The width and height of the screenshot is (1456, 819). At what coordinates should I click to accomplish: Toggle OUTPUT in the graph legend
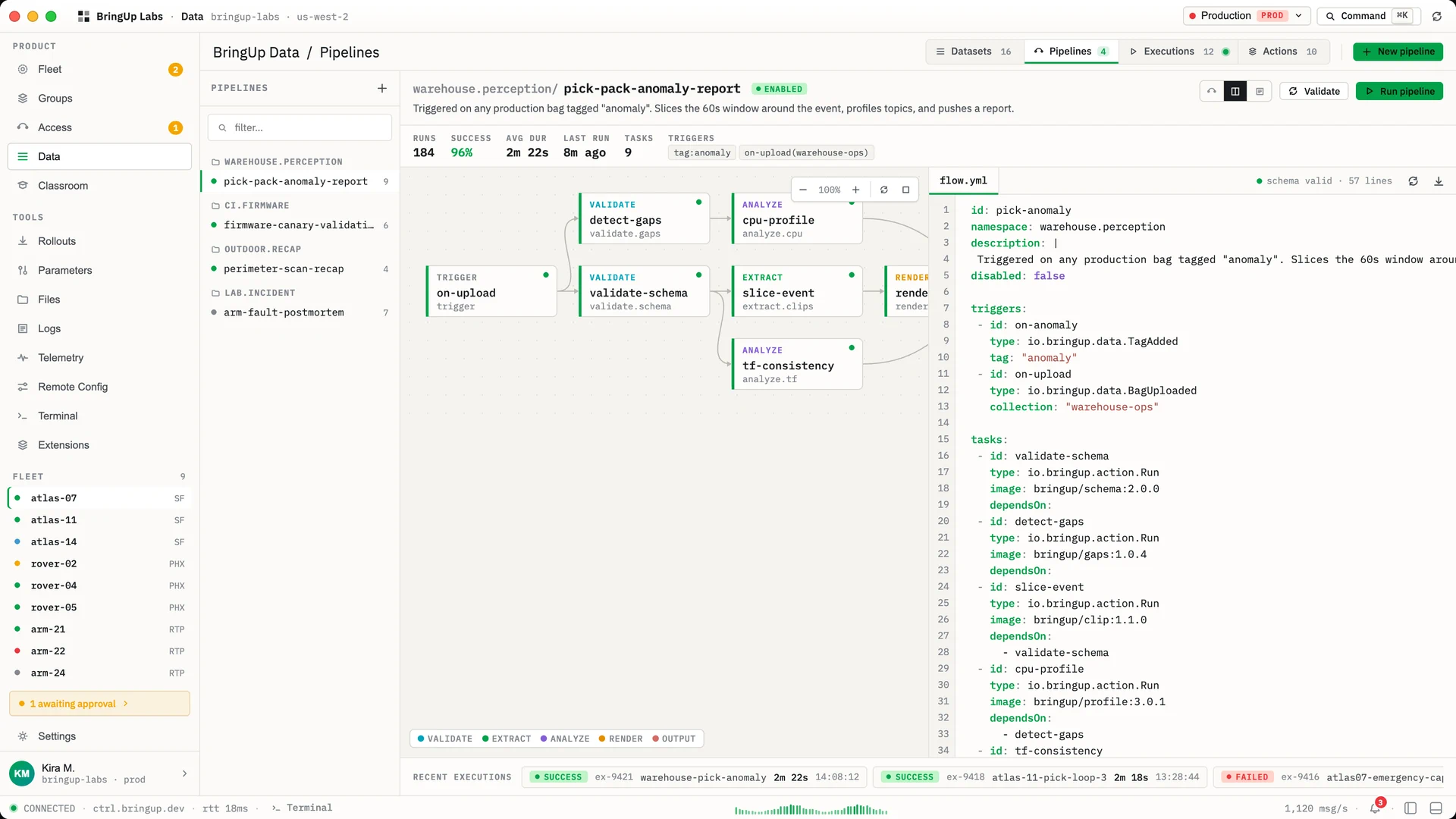674,739
